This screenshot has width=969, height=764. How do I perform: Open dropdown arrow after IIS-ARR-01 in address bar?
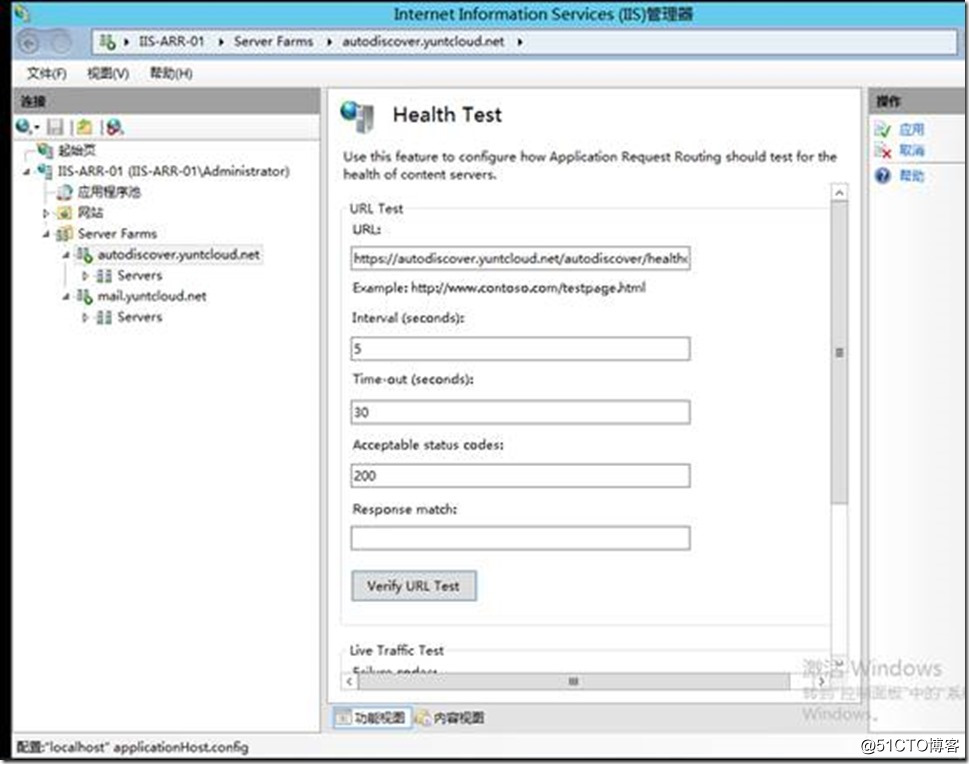pos(221,42)
